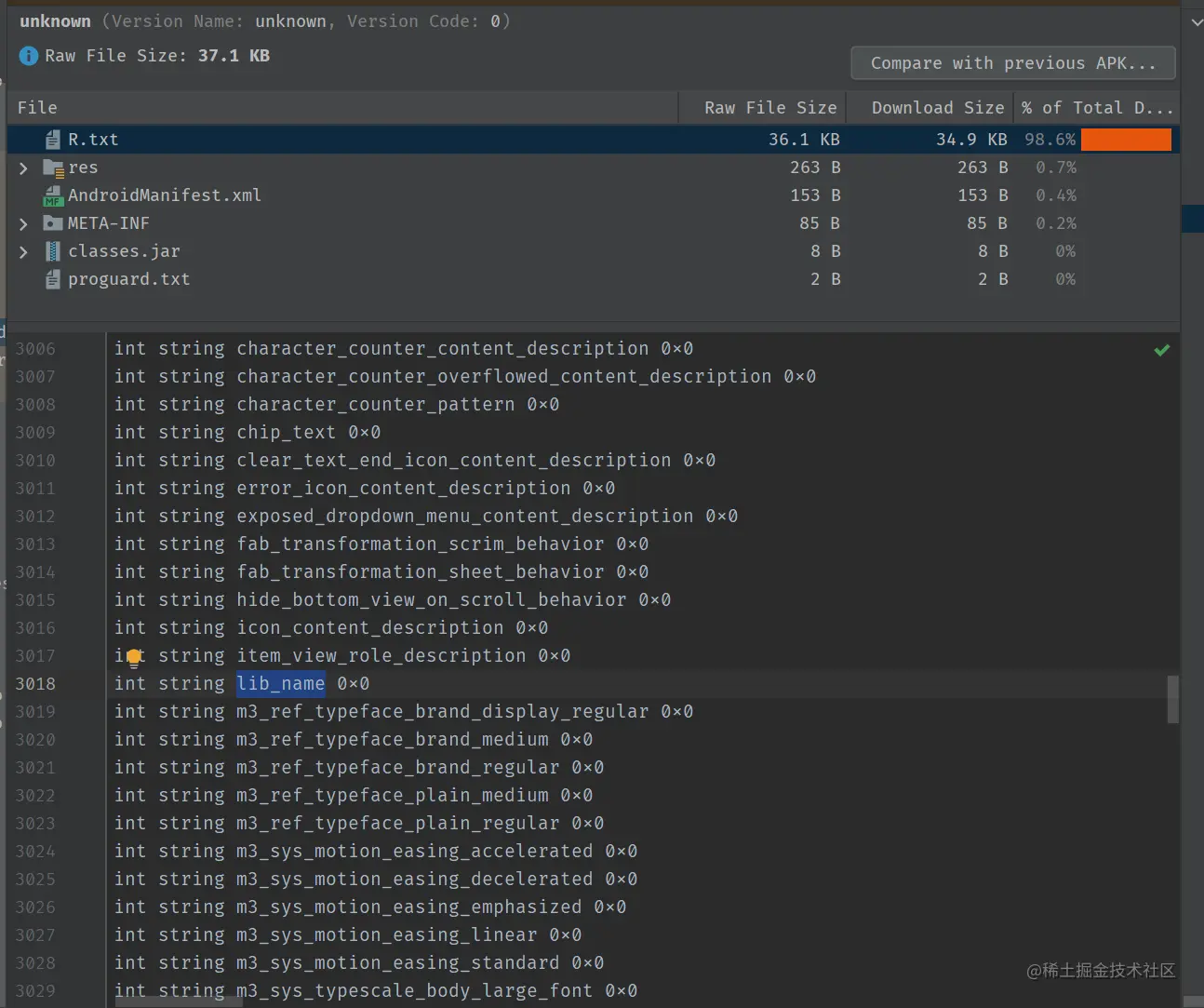Click the AndroidManifest.xml manifest icon
The width and height of the screenshot is (1204, 1008).
53,195
